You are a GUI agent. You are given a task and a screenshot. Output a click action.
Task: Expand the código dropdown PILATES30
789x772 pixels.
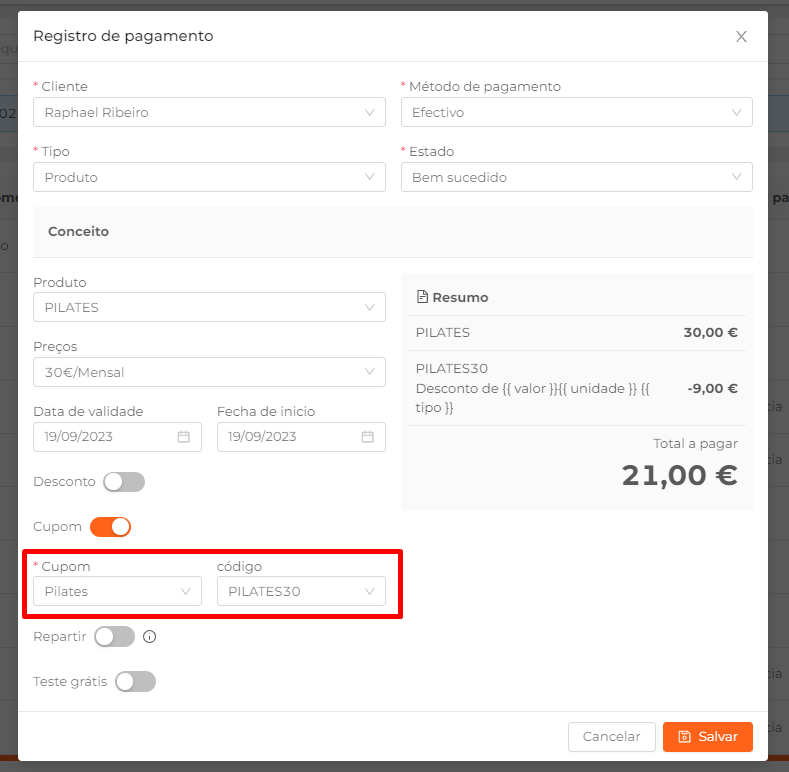[301, 591]
